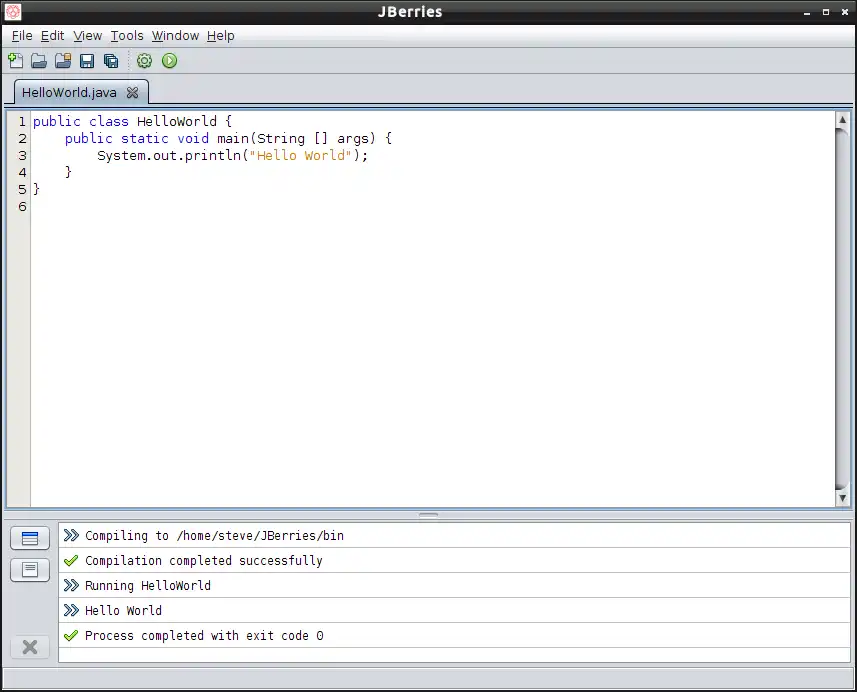The height and width of the screenshot is (692, 857).
Task: Click the editor scrollbar down arrow
Action: click(842, 498)
